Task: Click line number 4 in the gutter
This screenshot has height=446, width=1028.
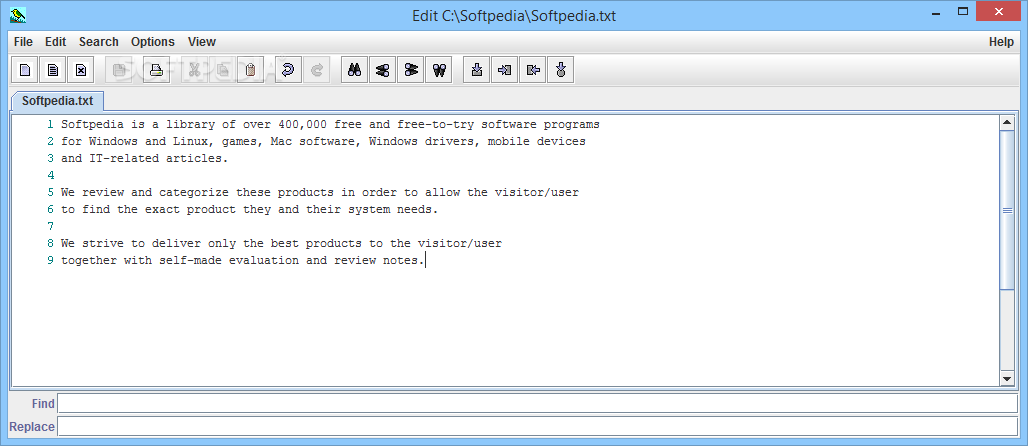Action: click(x=50, y=175)
